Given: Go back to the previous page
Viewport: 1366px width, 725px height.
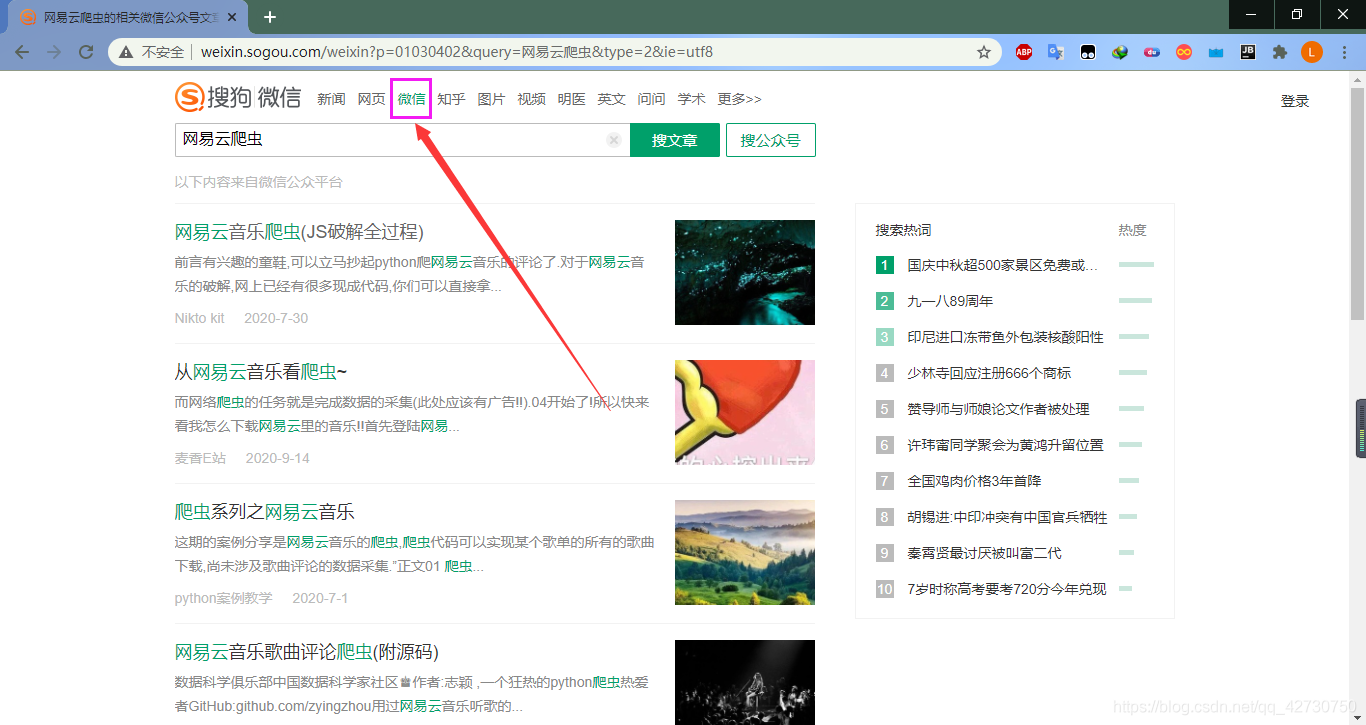Looking at the screenshot, I should click(x=22, y=52).
